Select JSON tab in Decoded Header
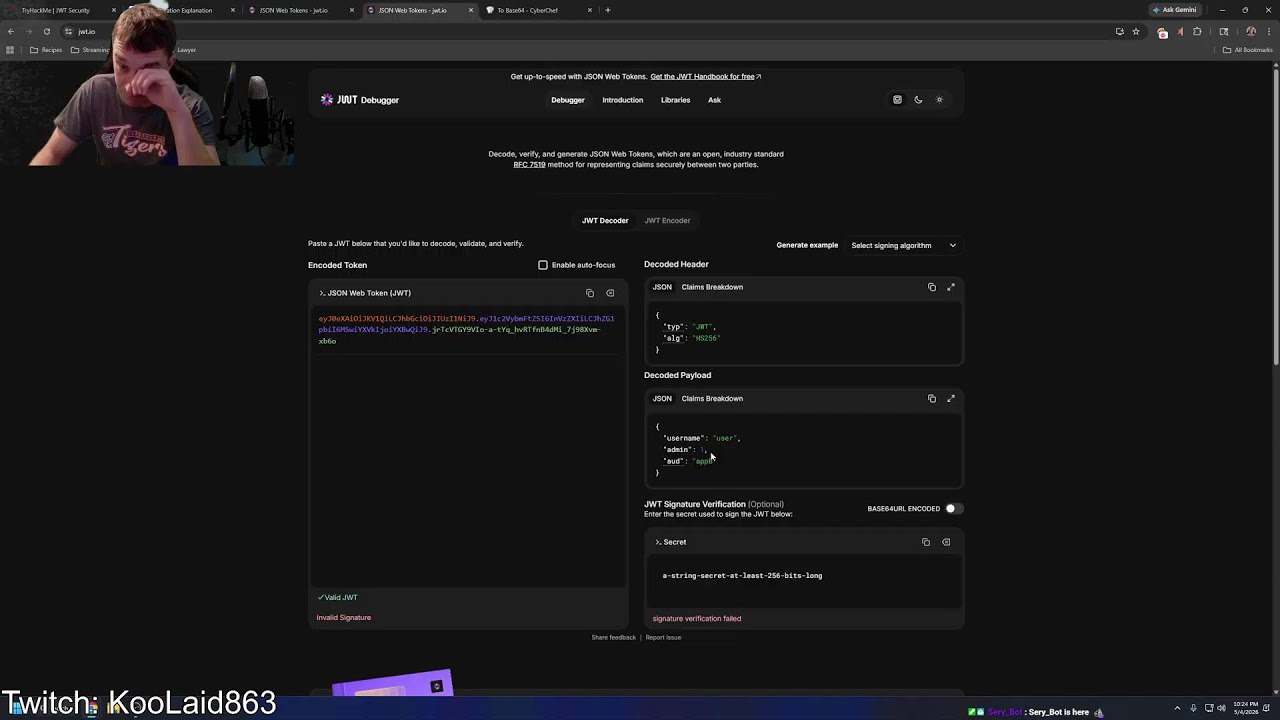This screenshot has width=1280, height=720. (x=662, y=287)
